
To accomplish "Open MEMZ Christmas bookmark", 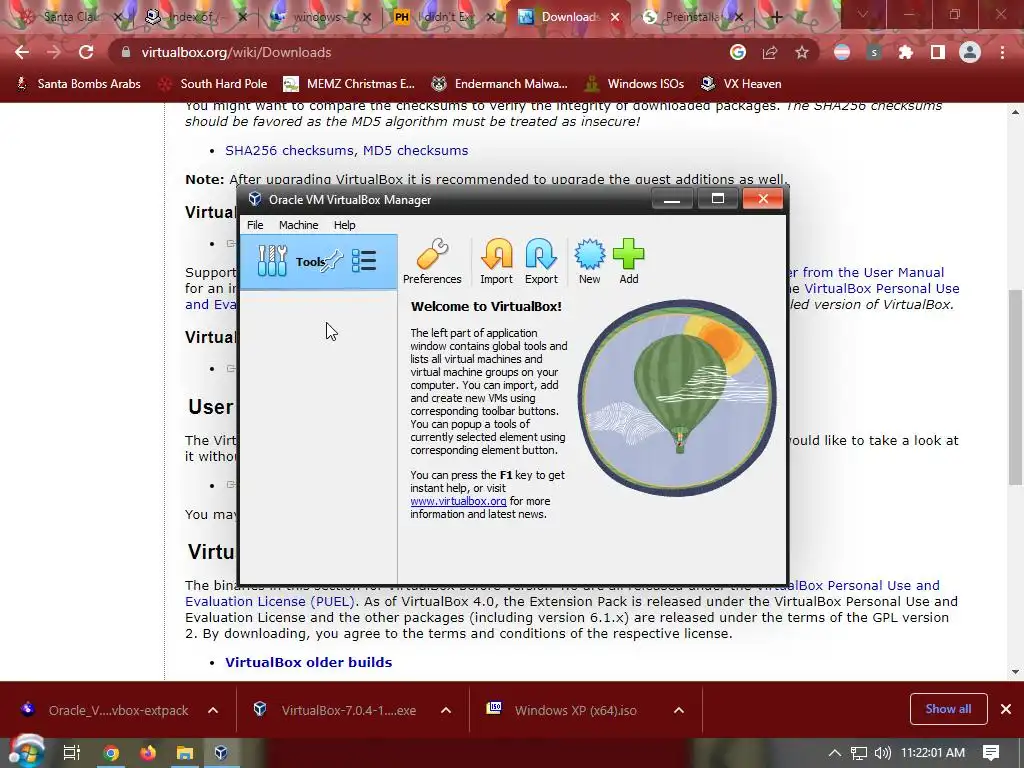I will pyautogui.click(x=349, y=84).
